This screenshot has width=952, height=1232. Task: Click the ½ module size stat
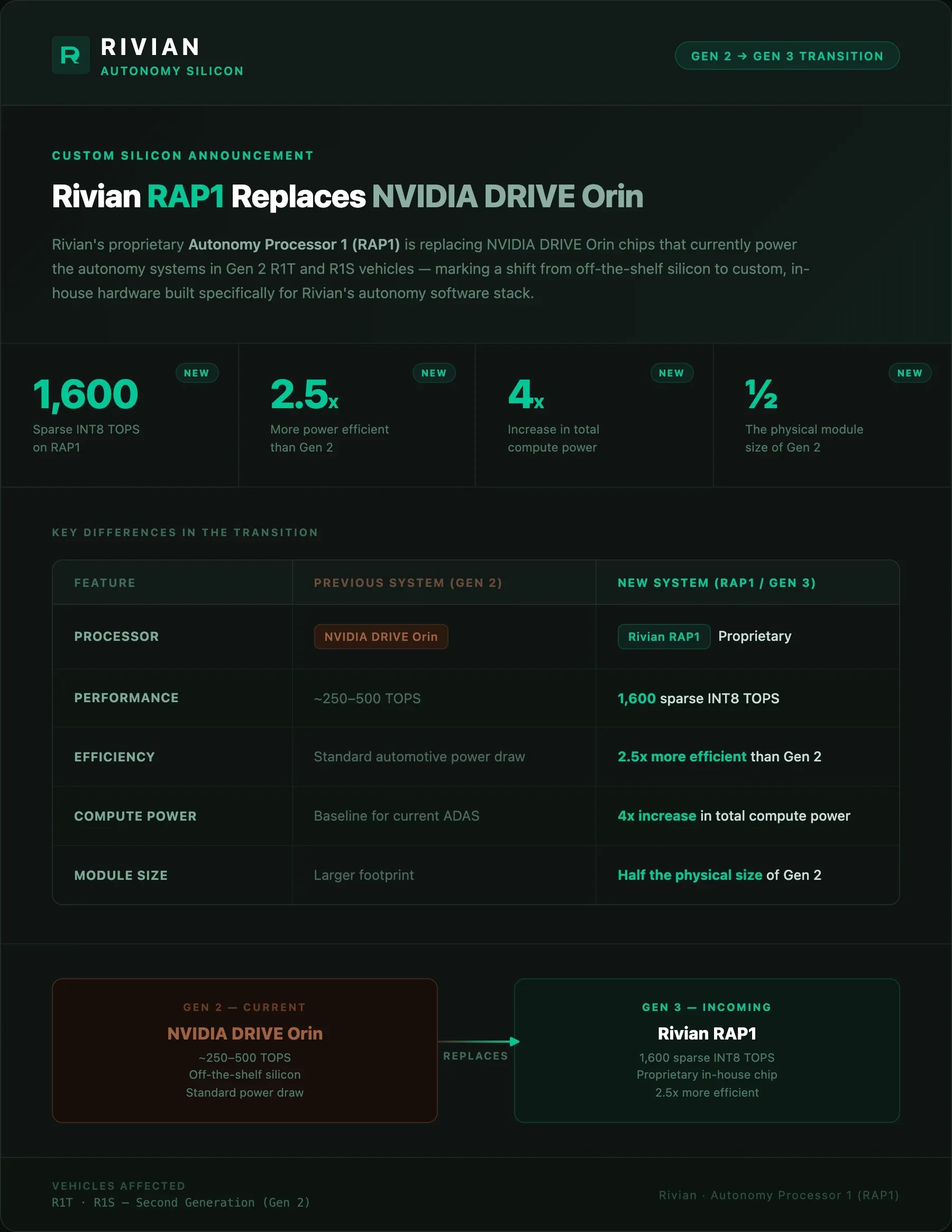(804, 415)
